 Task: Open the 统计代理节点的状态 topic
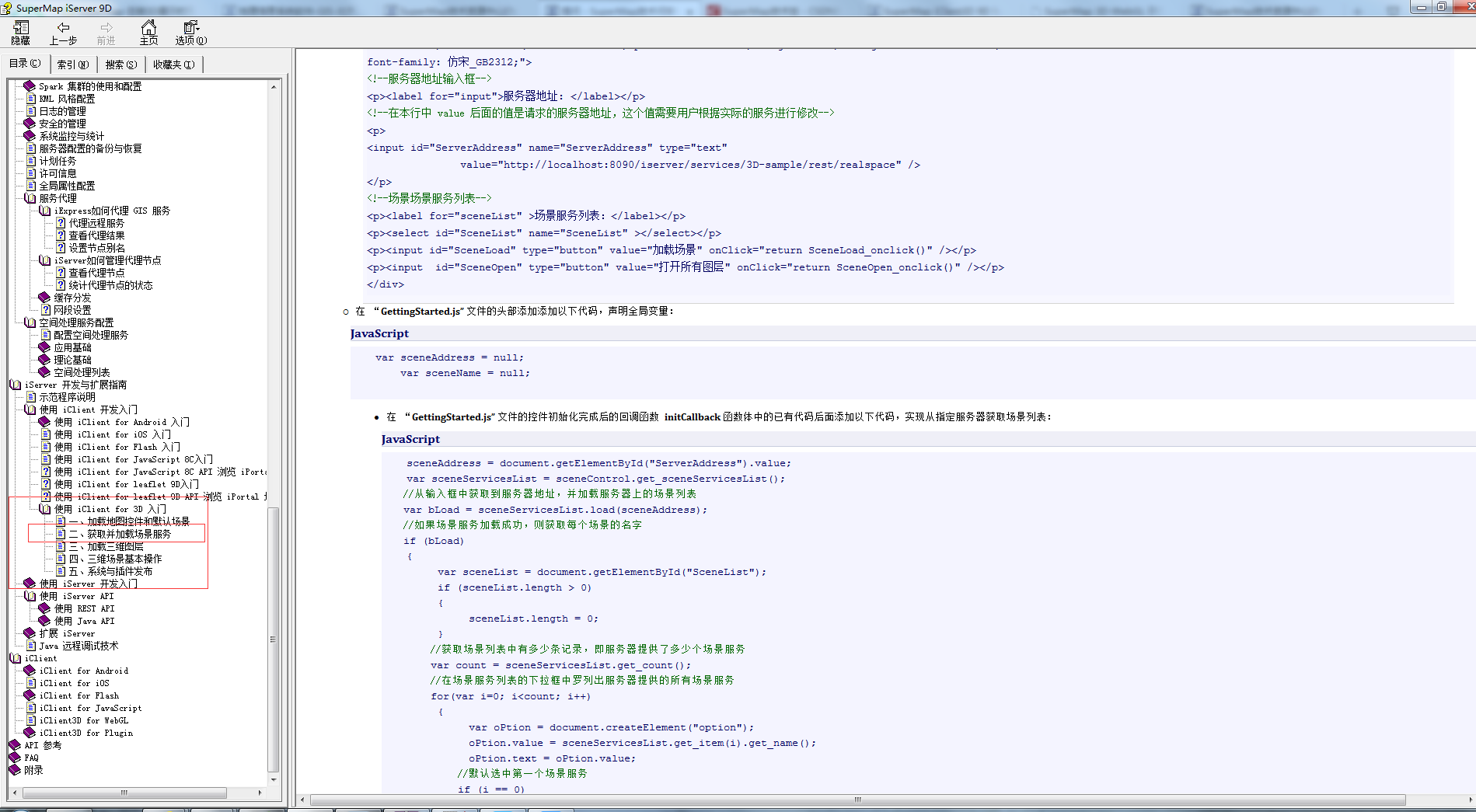[x=110, y=285]
